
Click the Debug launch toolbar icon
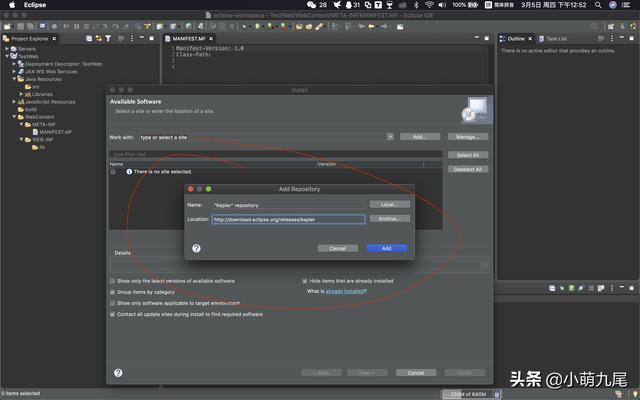click(x=245, y=27)
